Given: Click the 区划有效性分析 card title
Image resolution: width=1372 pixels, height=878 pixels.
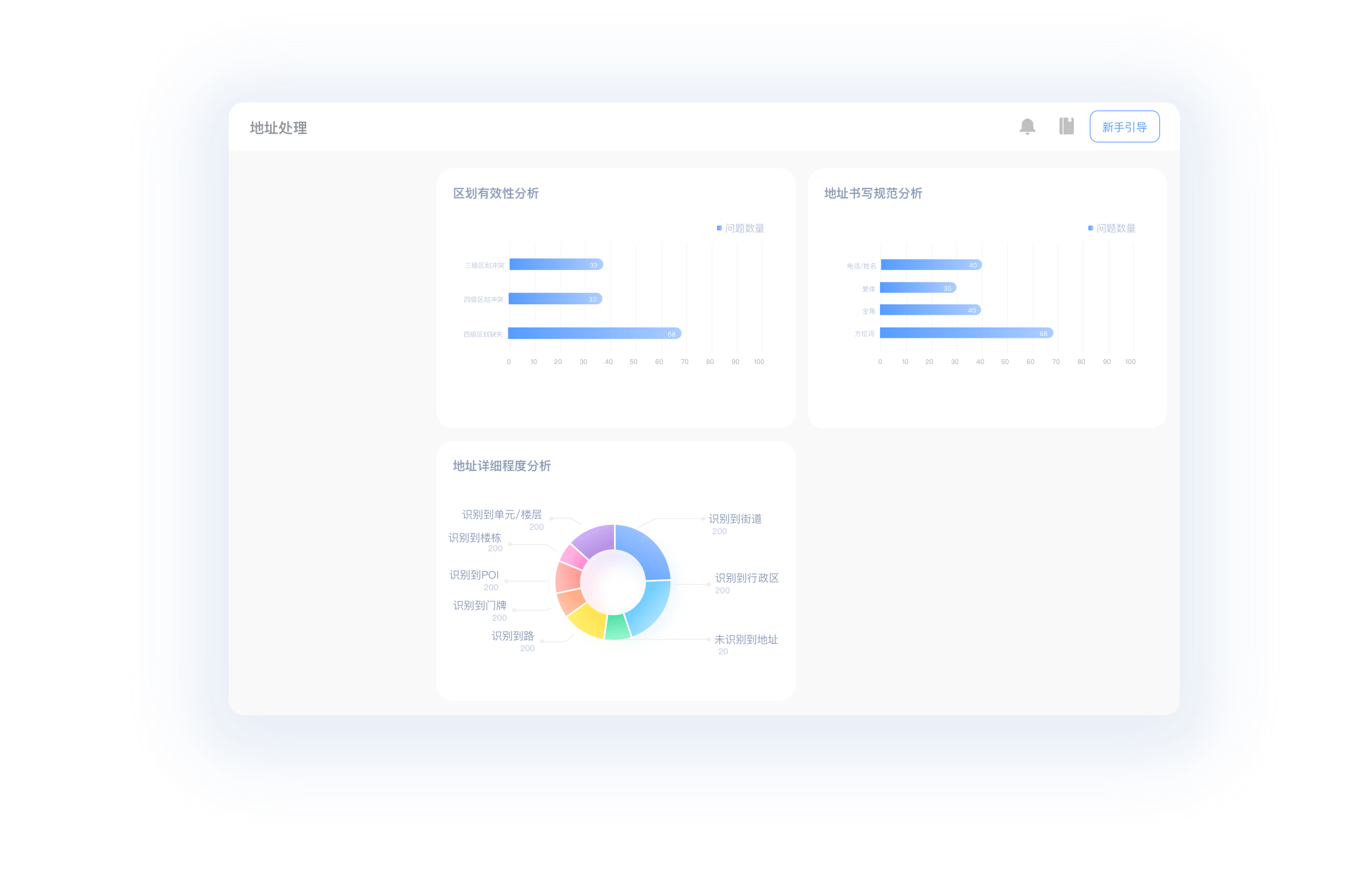Looking at the screenshot, I should 496,193.
